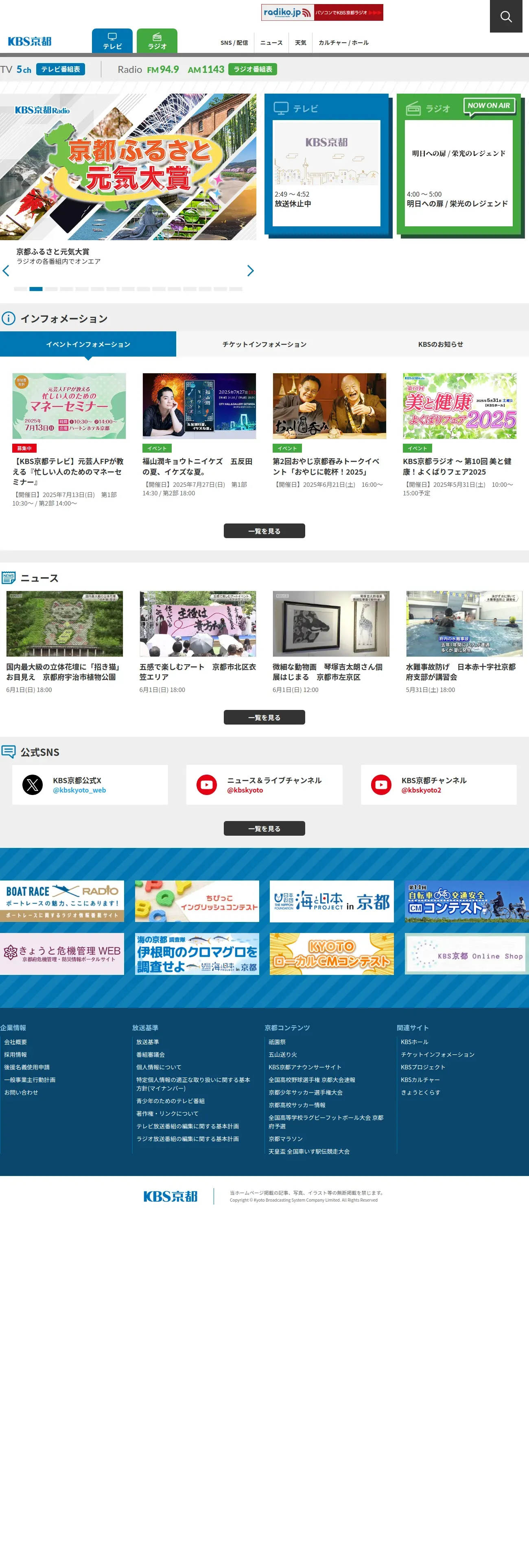Open テレビ番組表 button
This screenshot has height=1568, width=529.
click(60, 69)
